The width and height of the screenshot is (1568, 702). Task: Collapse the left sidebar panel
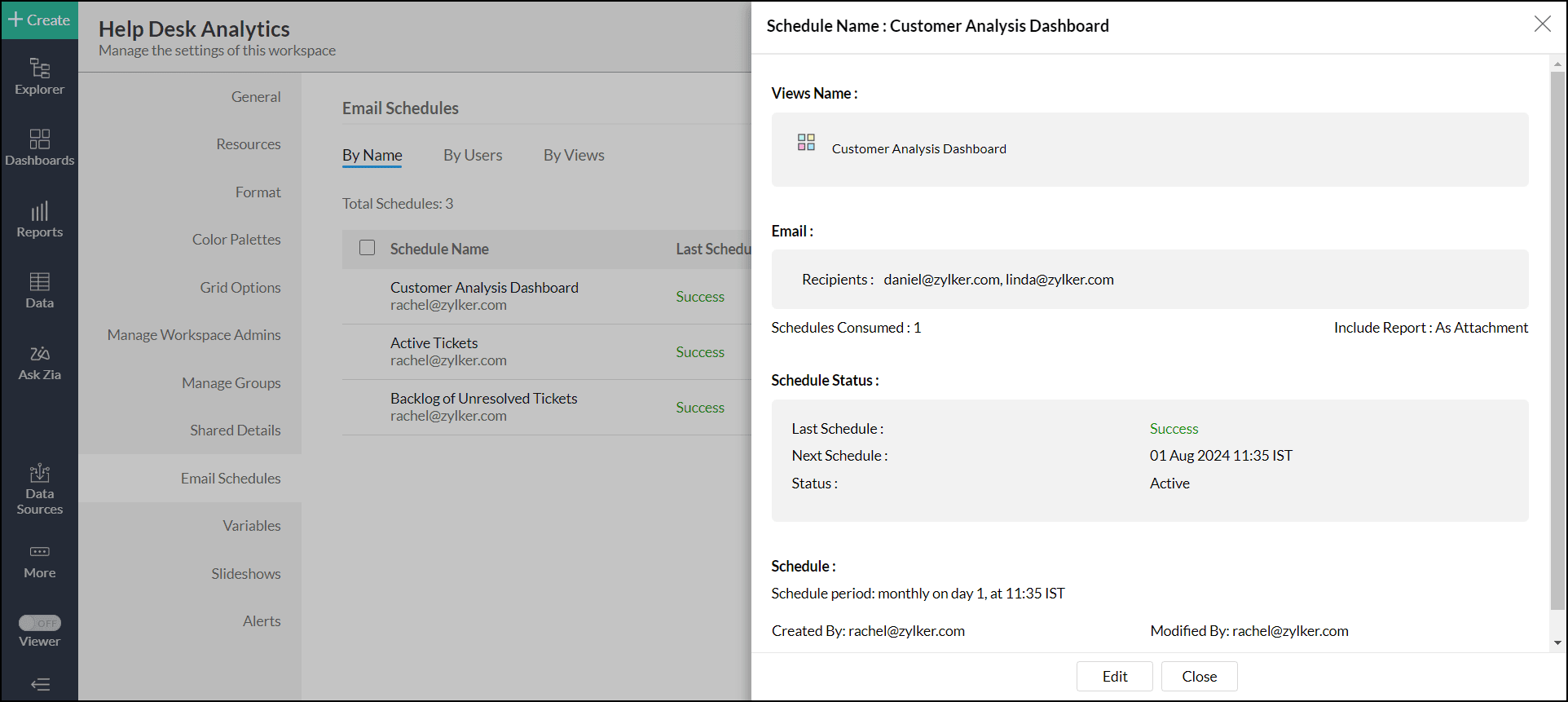39,684
